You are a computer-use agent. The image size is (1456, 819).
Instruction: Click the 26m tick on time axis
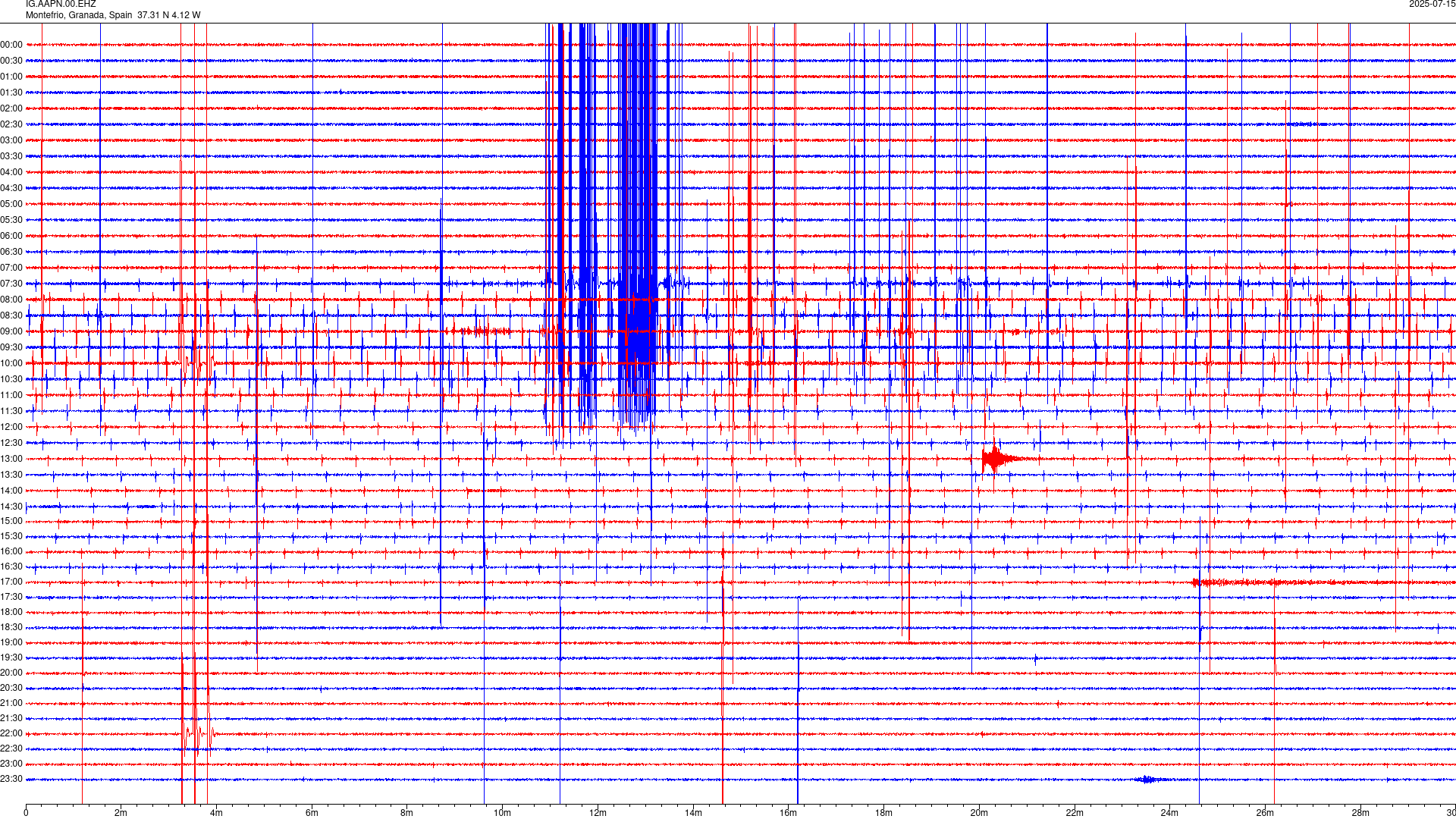click(x=1265, y=813)
